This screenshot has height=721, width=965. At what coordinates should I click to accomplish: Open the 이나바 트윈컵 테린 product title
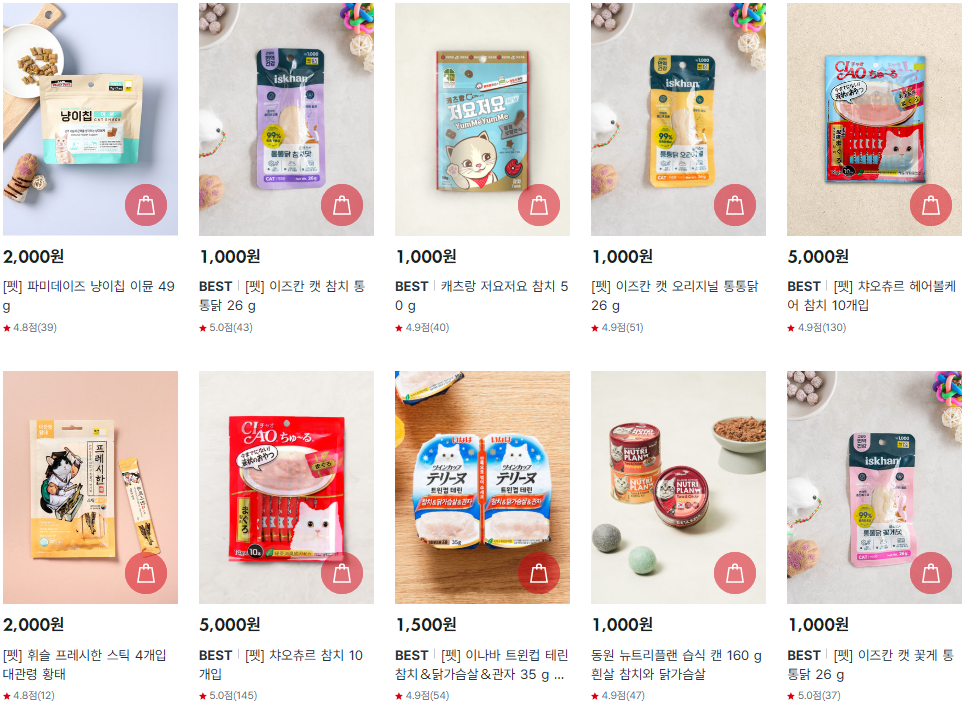481,664
